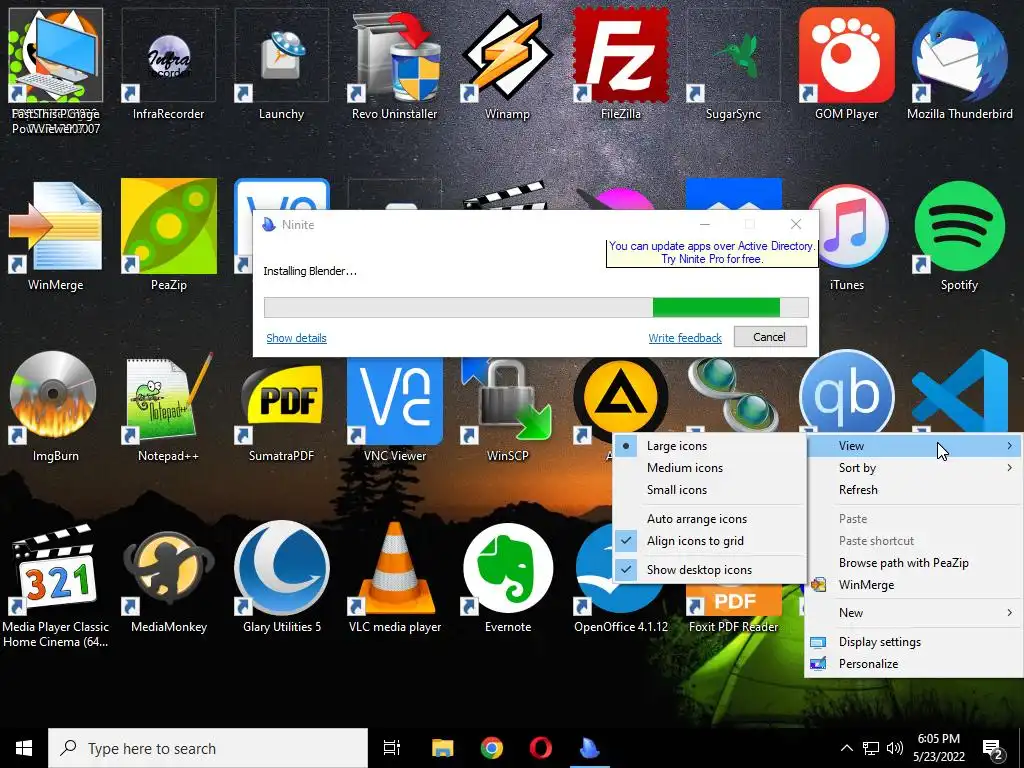Click the Ninite Pro Active Directory tooltip
The height and width of the screenshot is (768, 1024).
pyautogui.click(x=712, y=253)
